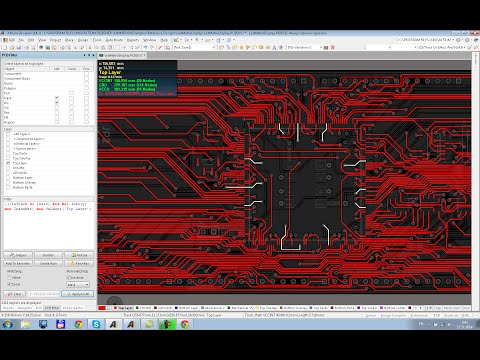Open the Reports menu

(x=133, y=40)
